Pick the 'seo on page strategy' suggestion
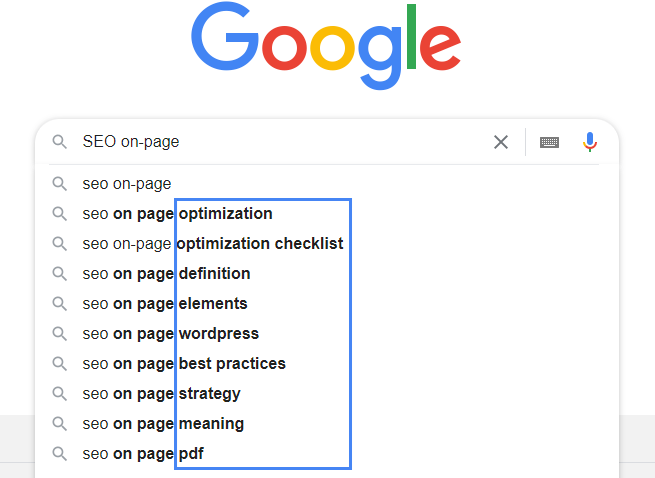 [161, 394]
